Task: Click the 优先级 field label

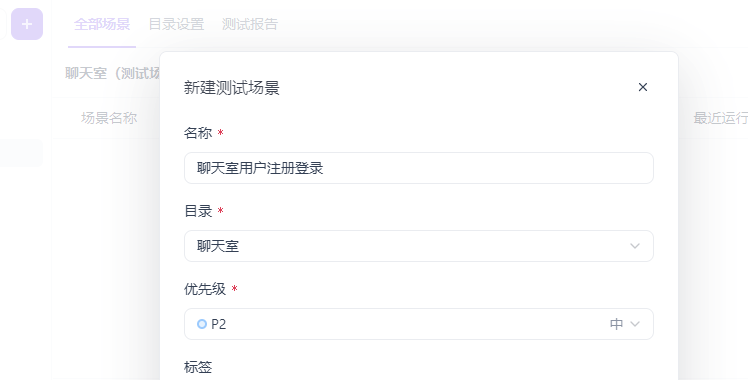Action: point(205,289)
